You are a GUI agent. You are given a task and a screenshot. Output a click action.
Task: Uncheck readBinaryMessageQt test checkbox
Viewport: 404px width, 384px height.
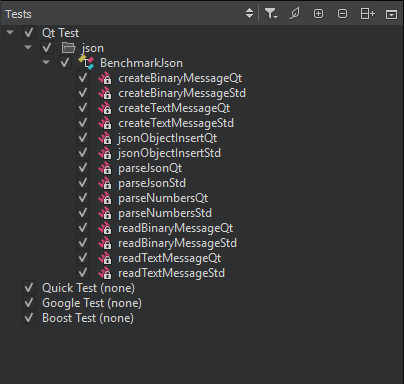(83, 228)
